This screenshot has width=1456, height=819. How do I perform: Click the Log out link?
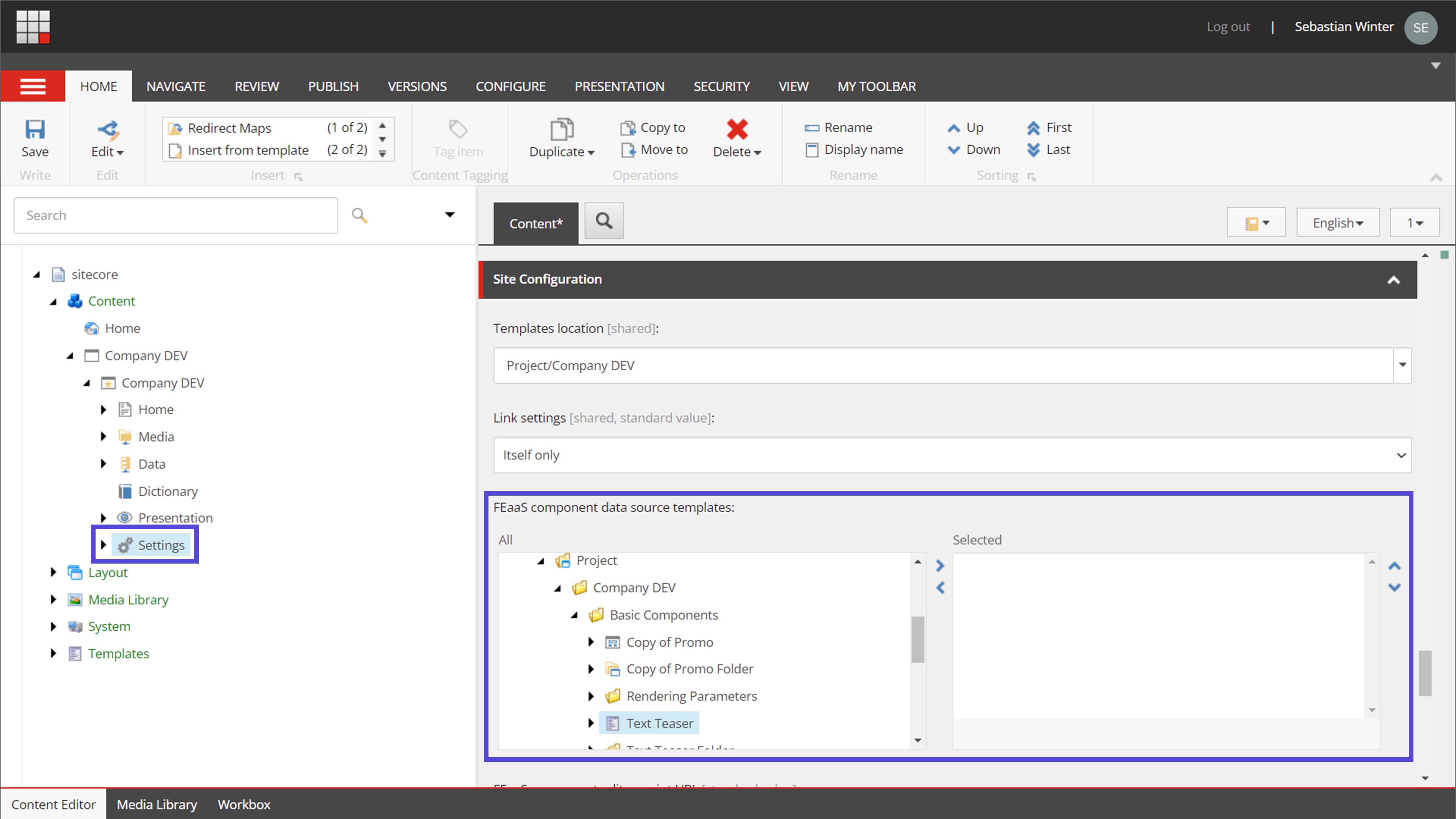coord(1228,27)
